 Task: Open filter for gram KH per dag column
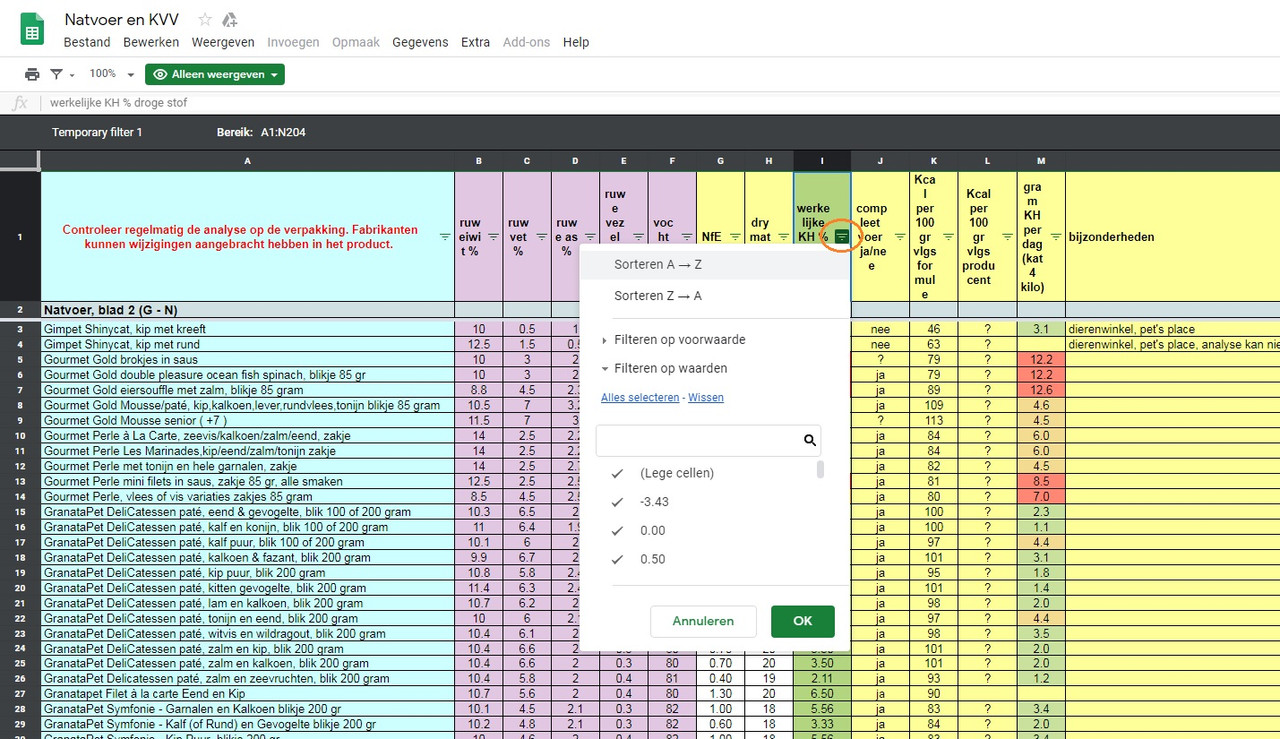1055,237
